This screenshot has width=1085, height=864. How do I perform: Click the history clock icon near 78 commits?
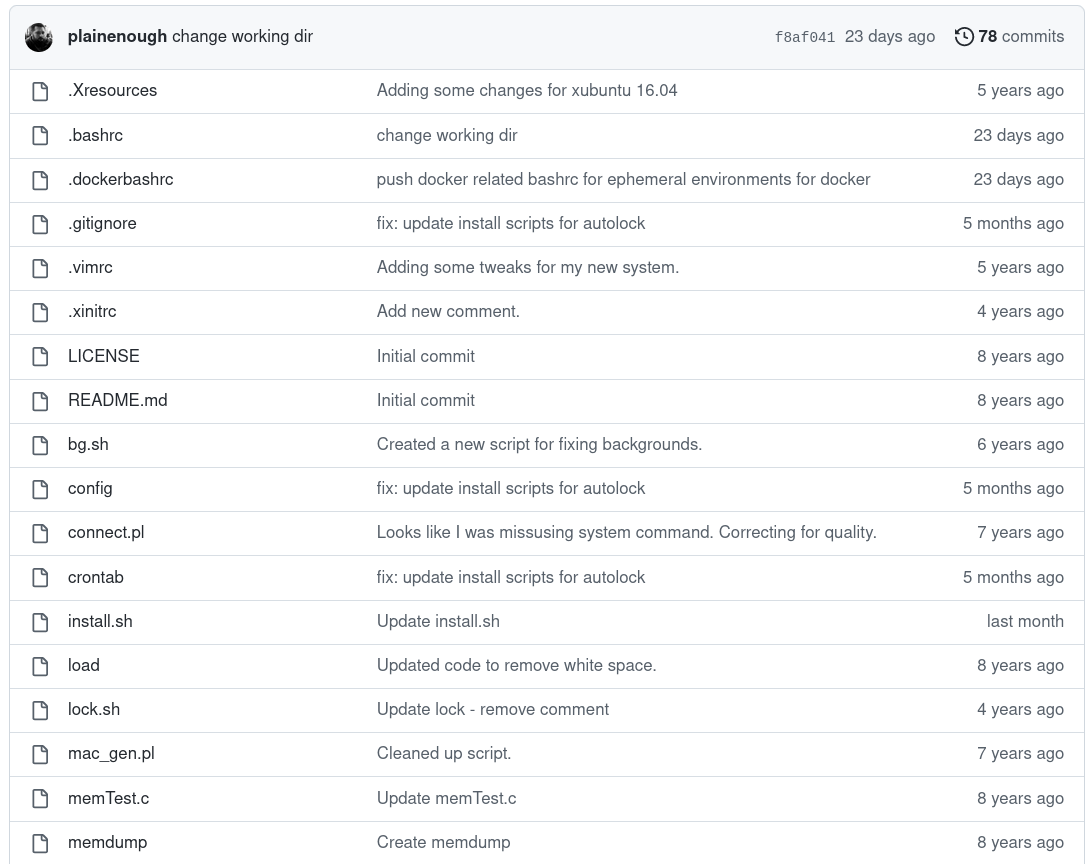point(963,36)
